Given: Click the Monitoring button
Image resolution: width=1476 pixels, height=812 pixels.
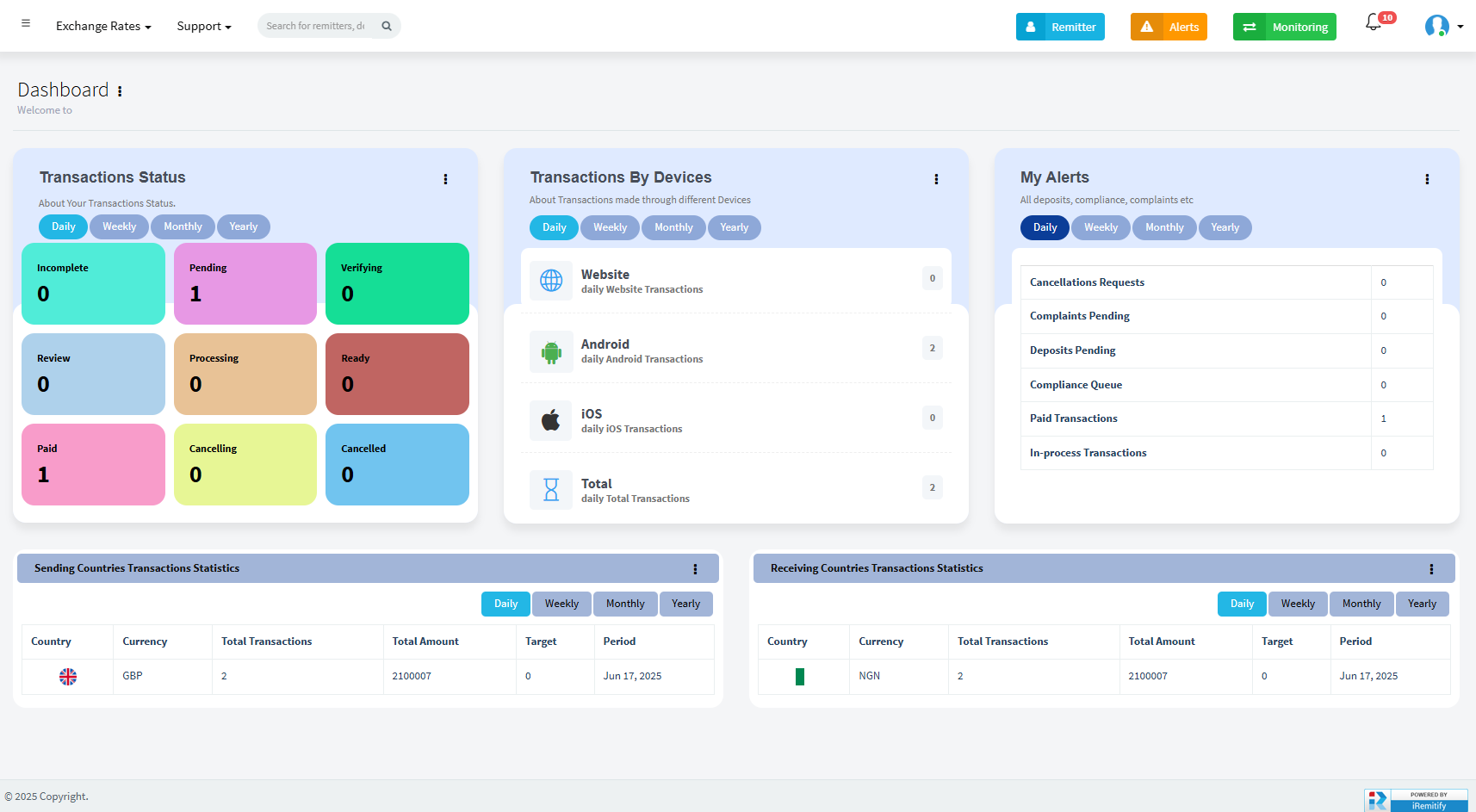Looking at the screenshot, I should pos(1284,27).
